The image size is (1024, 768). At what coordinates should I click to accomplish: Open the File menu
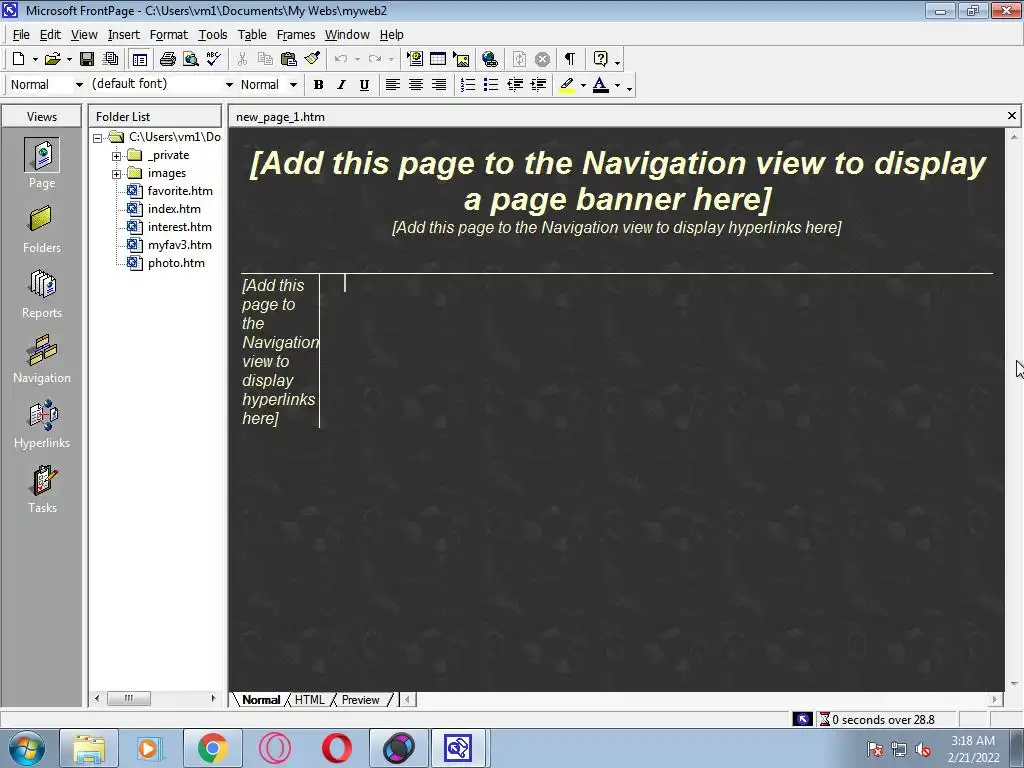point(21,35)
